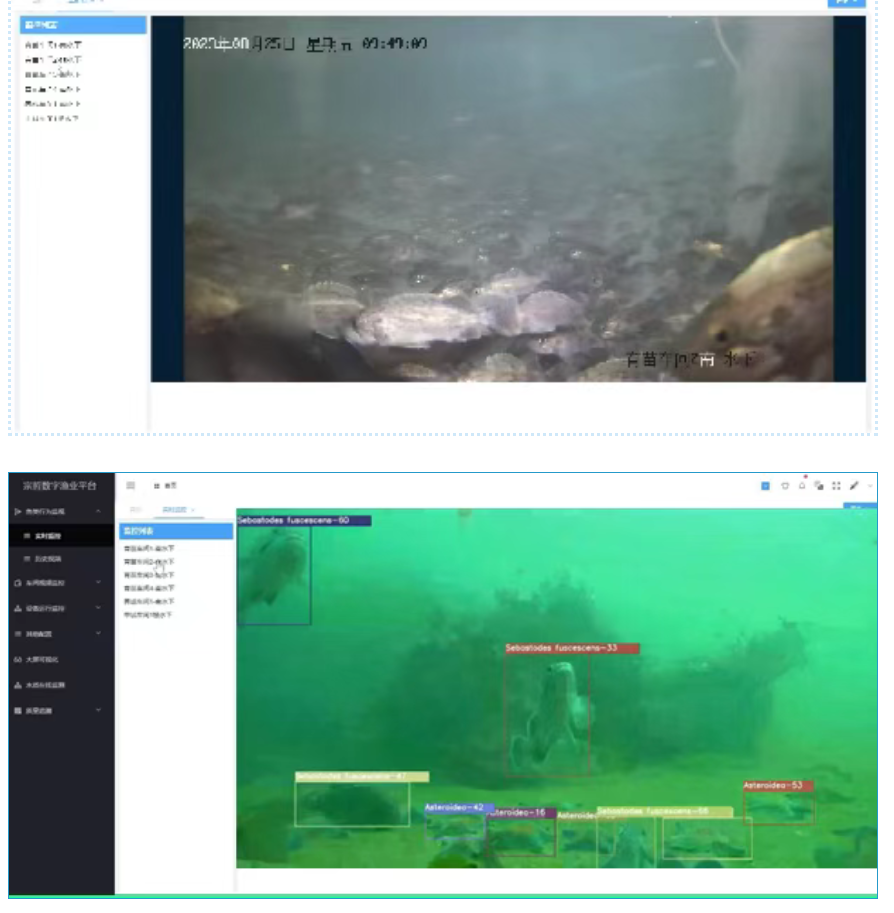
Task: Click the overlapping windows icon in top toolbar
Action: 819,486
